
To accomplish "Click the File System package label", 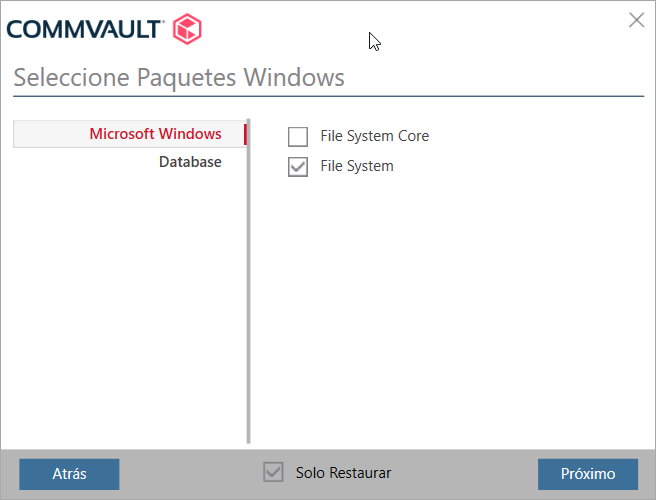I will (357, 166).
